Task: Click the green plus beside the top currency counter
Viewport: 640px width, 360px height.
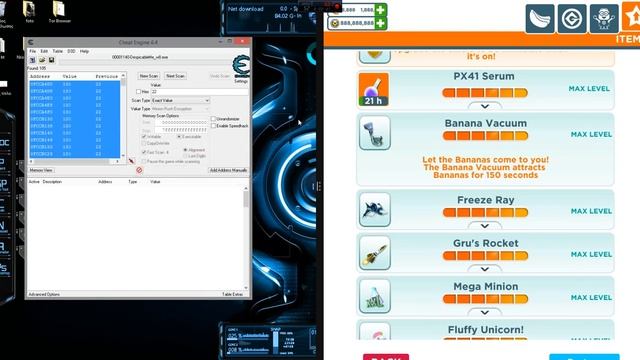Action: click(x=380, y=10)
